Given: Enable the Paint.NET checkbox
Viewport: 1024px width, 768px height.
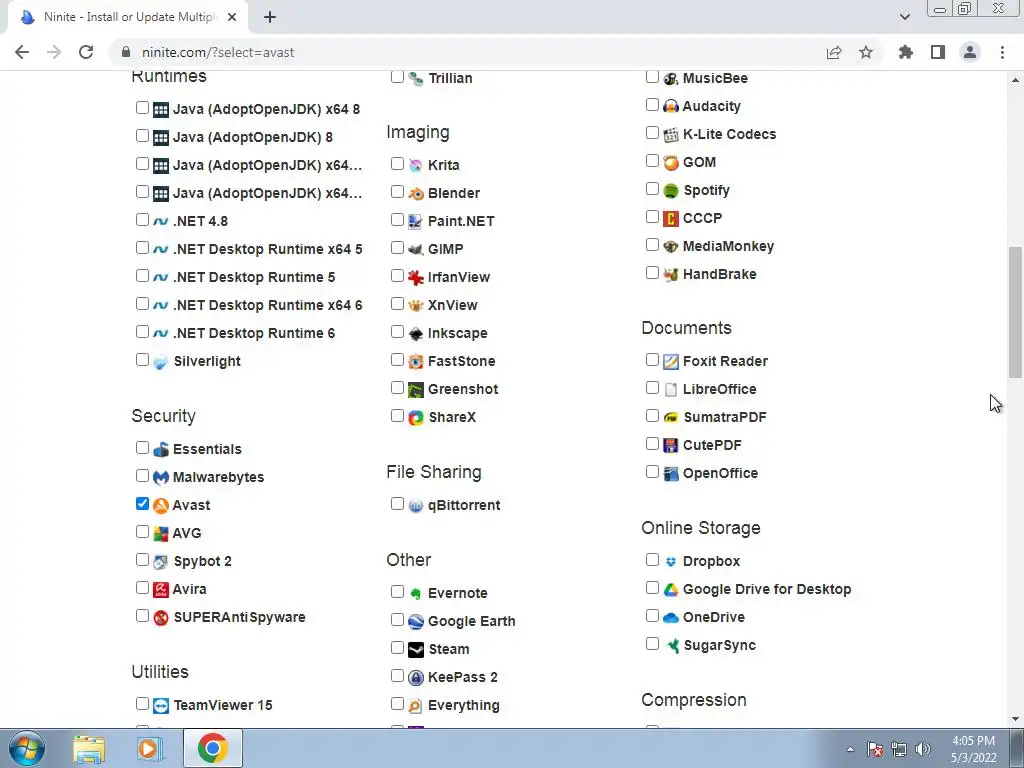Looking at the screenshot, I should tap(397, 219).
